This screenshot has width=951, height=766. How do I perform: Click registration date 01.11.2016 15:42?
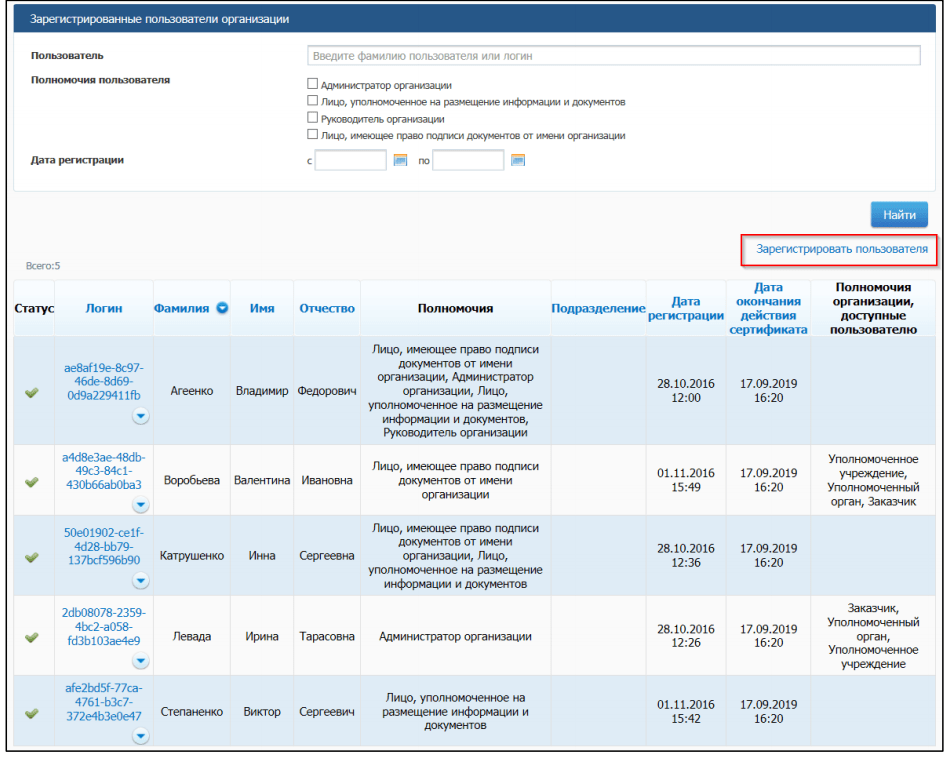(x=686, y=711)
